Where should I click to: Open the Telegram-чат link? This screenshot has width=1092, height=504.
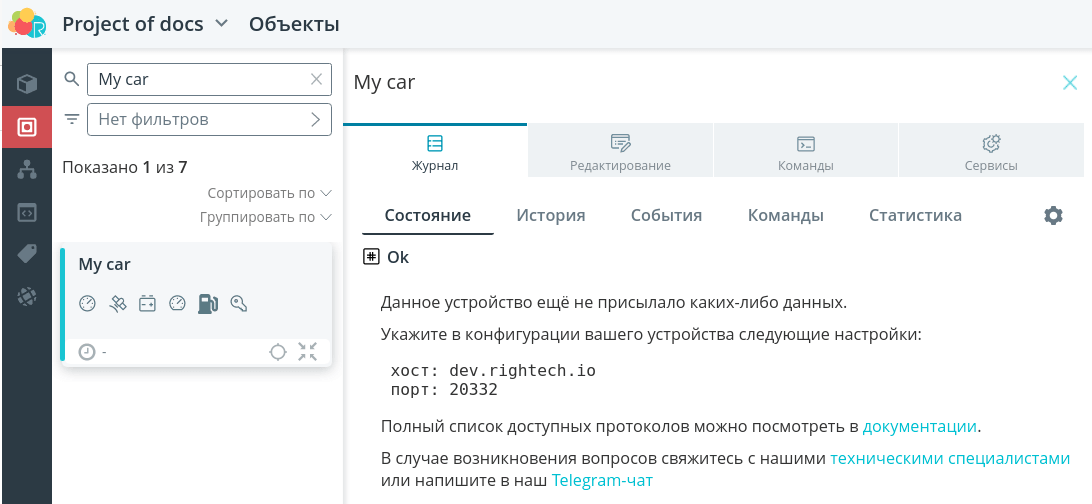point(602,480)
